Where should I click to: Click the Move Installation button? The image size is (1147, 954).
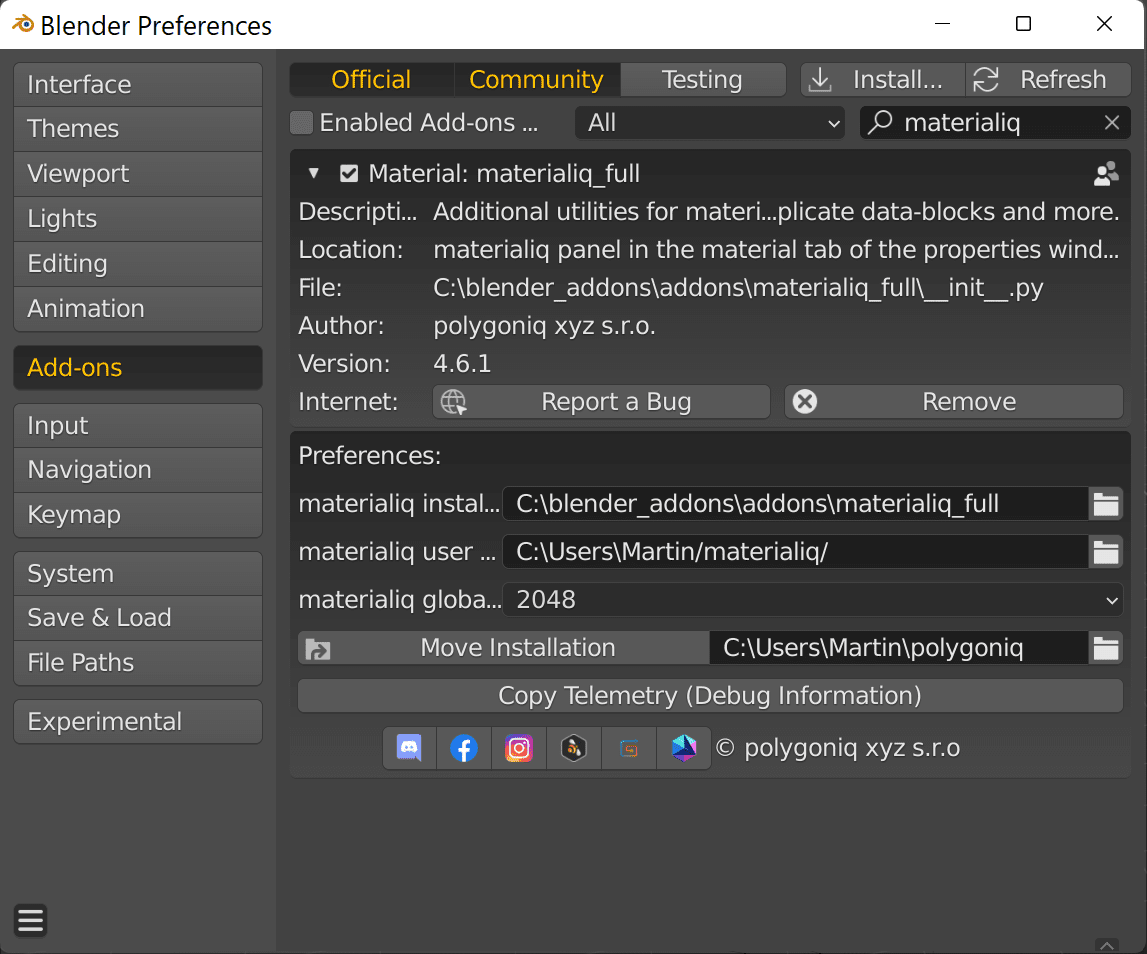[504, 648]
